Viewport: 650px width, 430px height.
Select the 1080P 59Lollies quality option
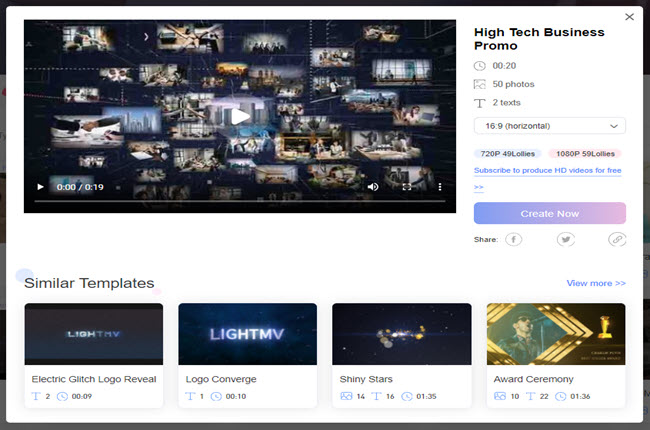(x=585, y=154)
